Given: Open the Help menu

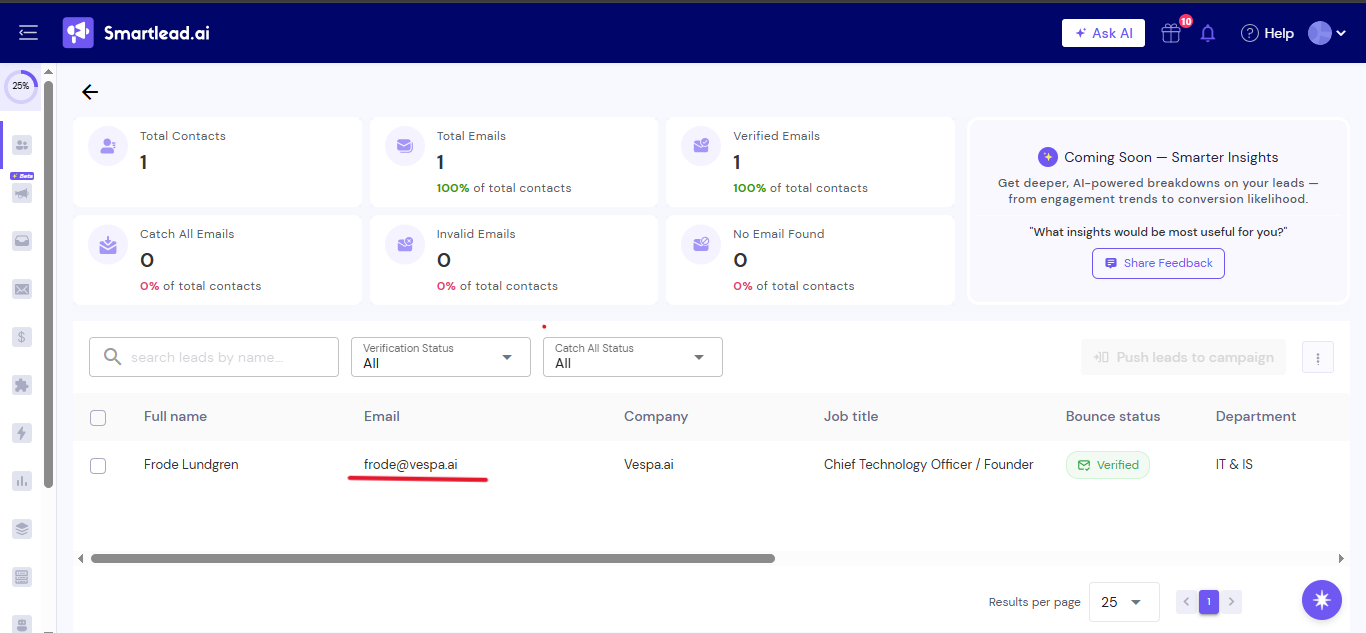Looking at the screenshot, I should pos(1267,33).
